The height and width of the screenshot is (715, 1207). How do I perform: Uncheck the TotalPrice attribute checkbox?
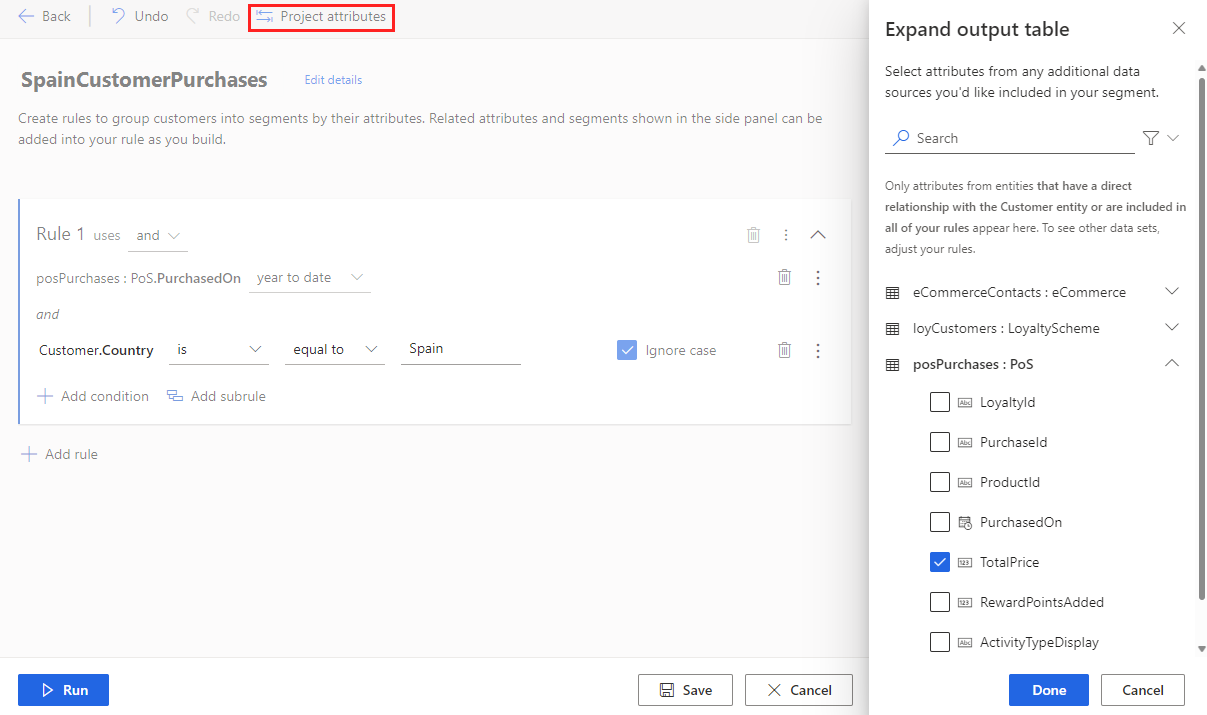point(939,561)
